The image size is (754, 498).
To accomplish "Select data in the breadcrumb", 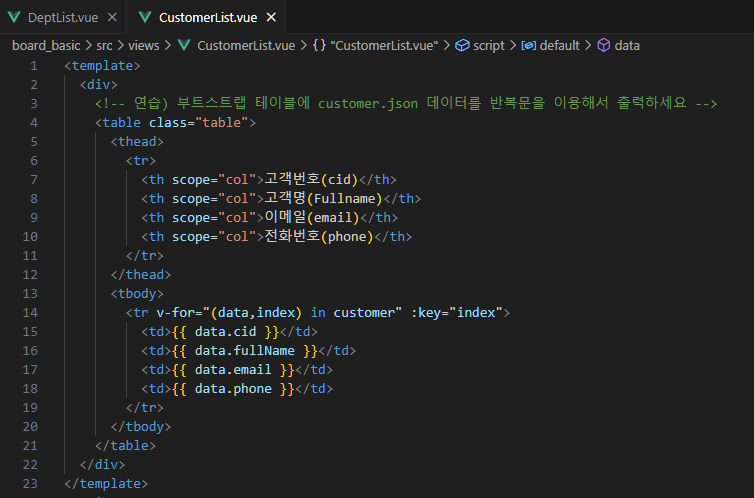I will [627, 46].
